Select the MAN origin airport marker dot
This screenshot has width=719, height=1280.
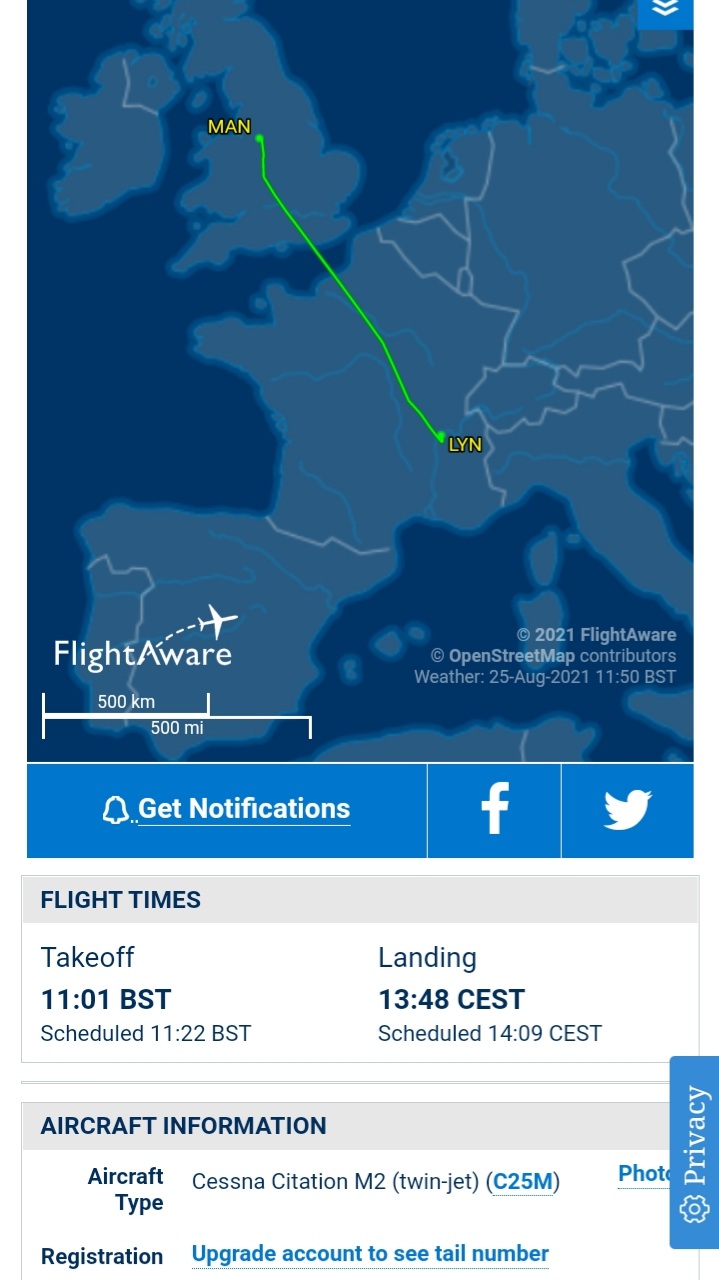[x=260, y=139]
